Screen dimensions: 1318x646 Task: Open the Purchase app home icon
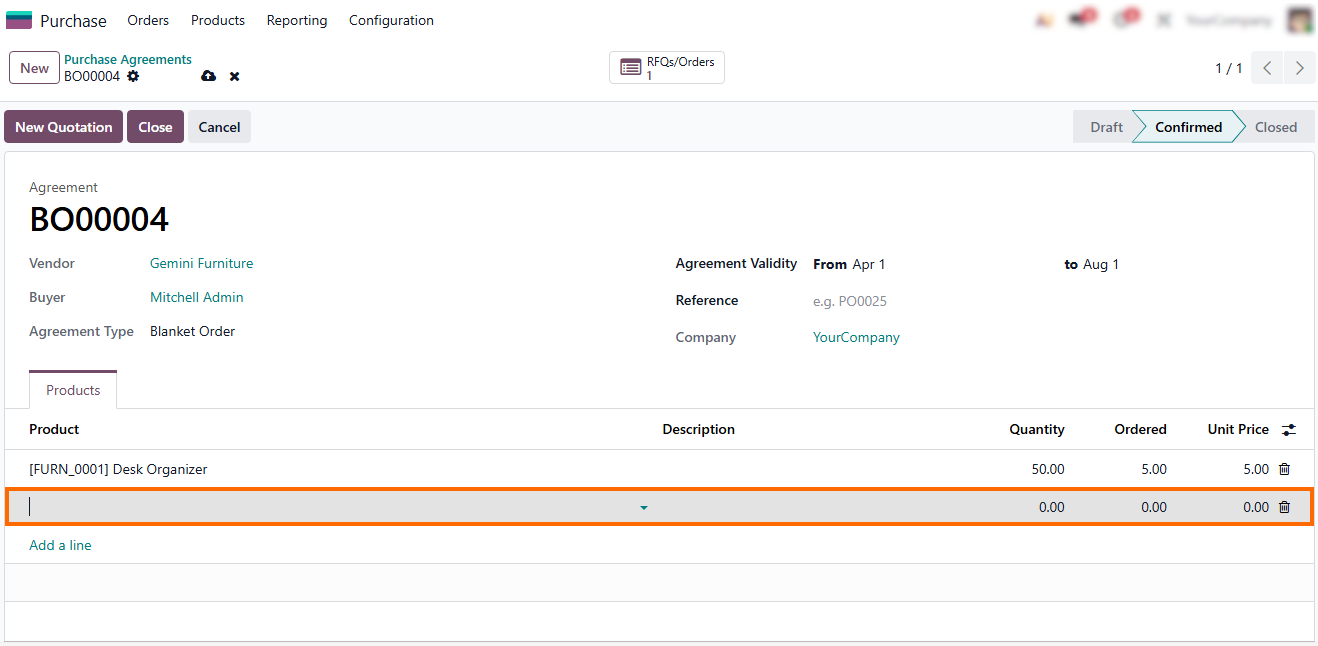[19, 20]
